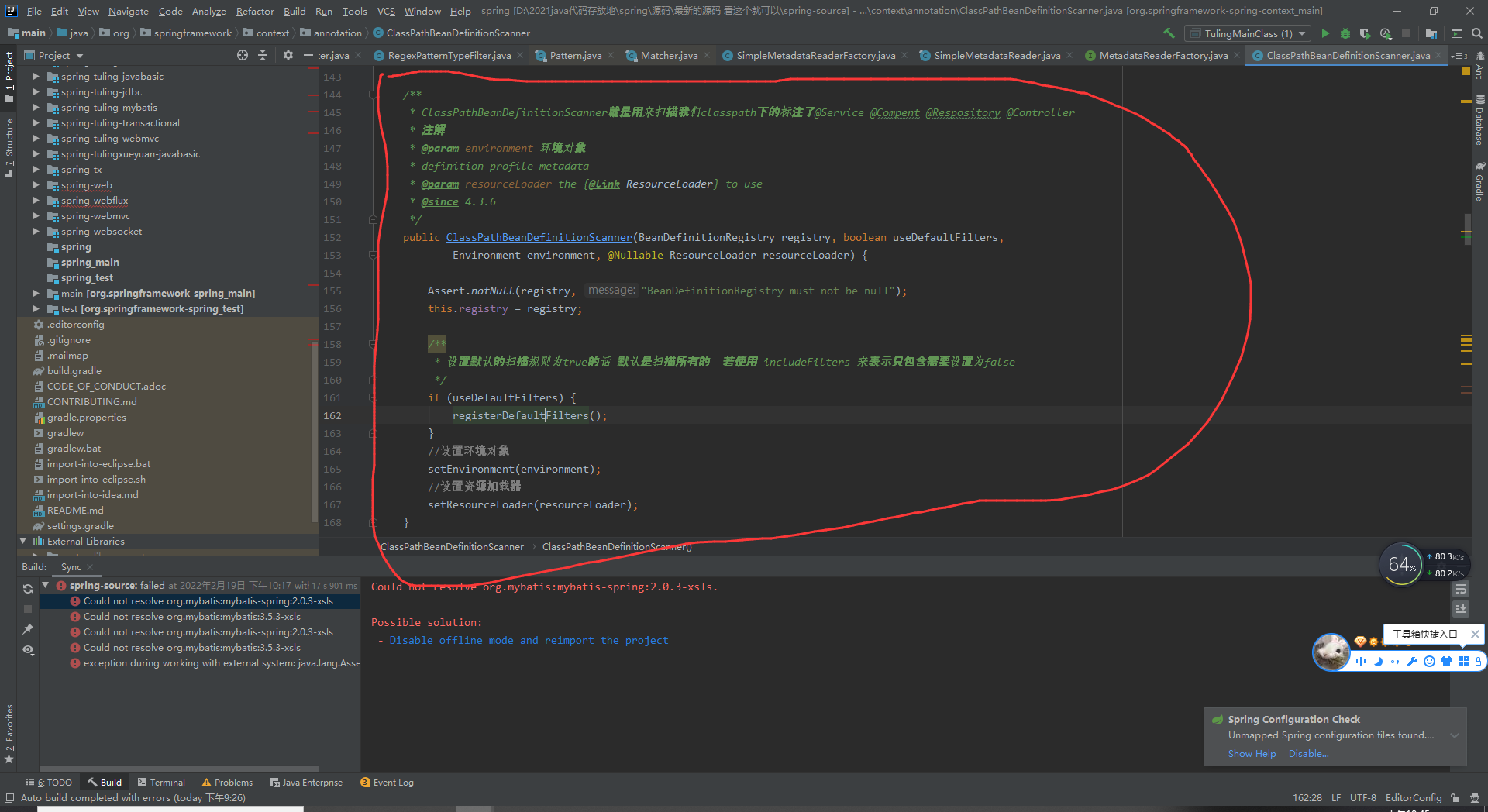Toggle read-only lock icon in status bar

click(x=1455, y=797)
